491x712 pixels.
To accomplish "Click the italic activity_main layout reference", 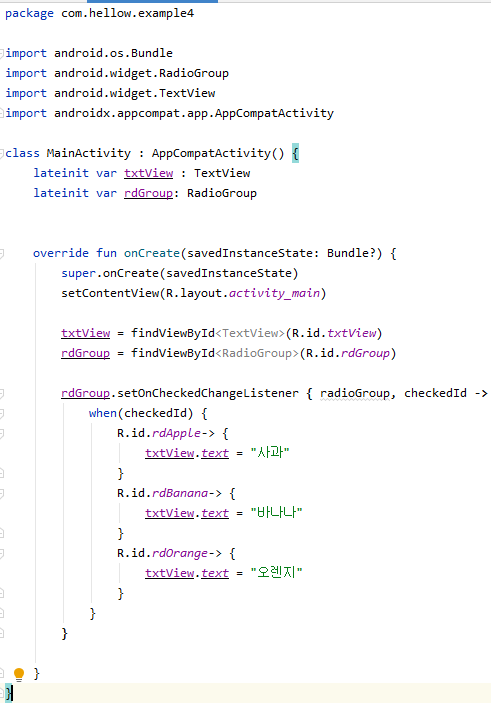I will click(x=274, y=293).
